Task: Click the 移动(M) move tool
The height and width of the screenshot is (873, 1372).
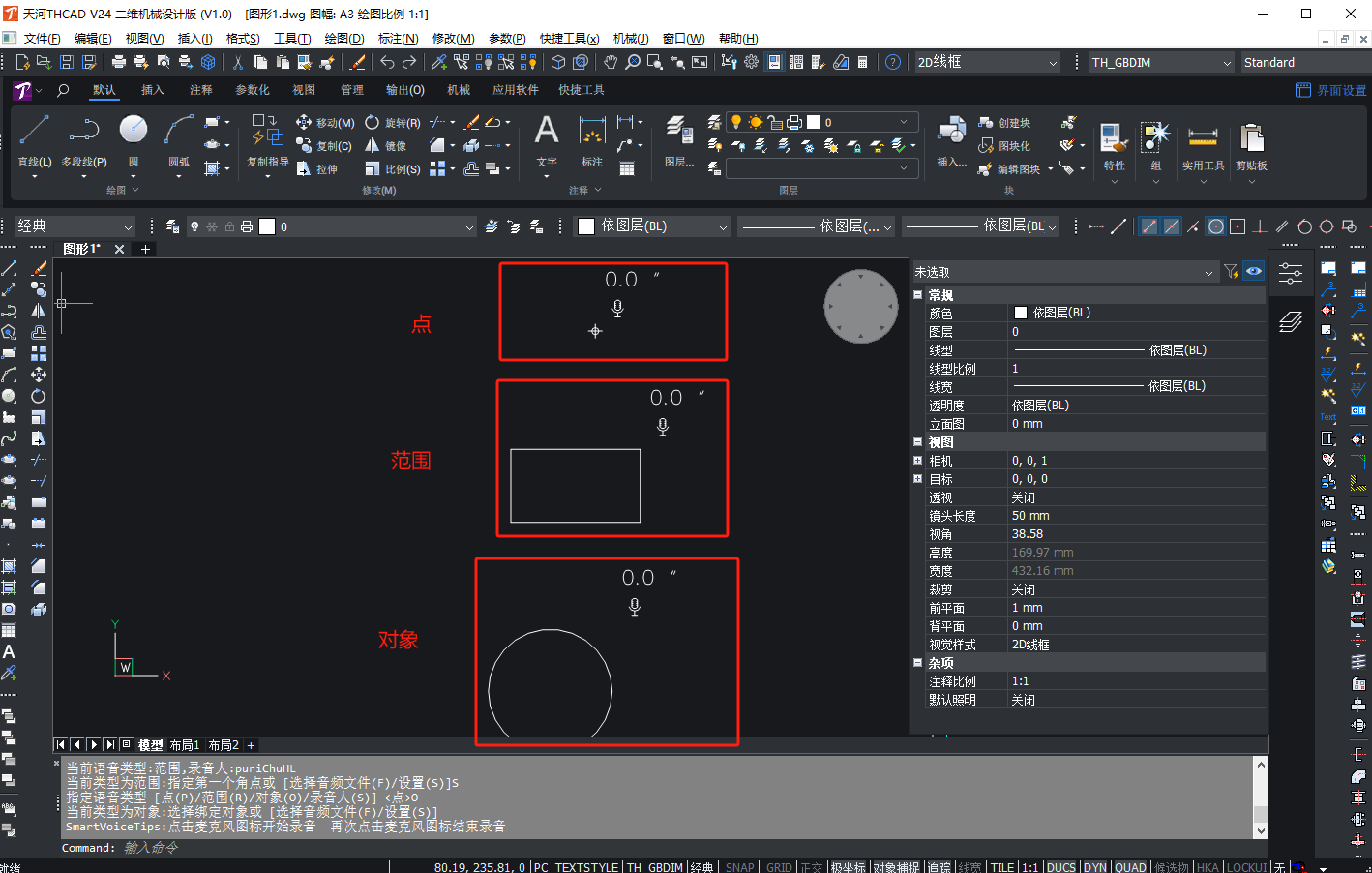Action: [x=324, y=123]
